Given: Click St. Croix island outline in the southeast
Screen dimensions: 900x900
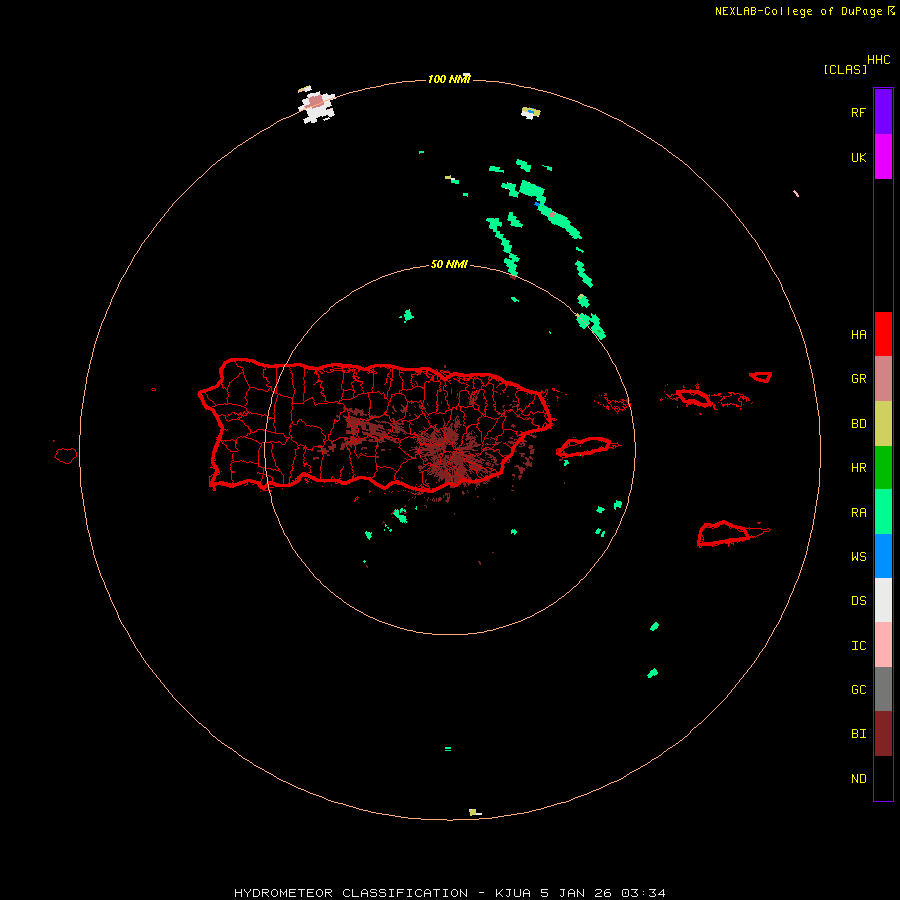Looking at the screenshot, I should [724, 534].
